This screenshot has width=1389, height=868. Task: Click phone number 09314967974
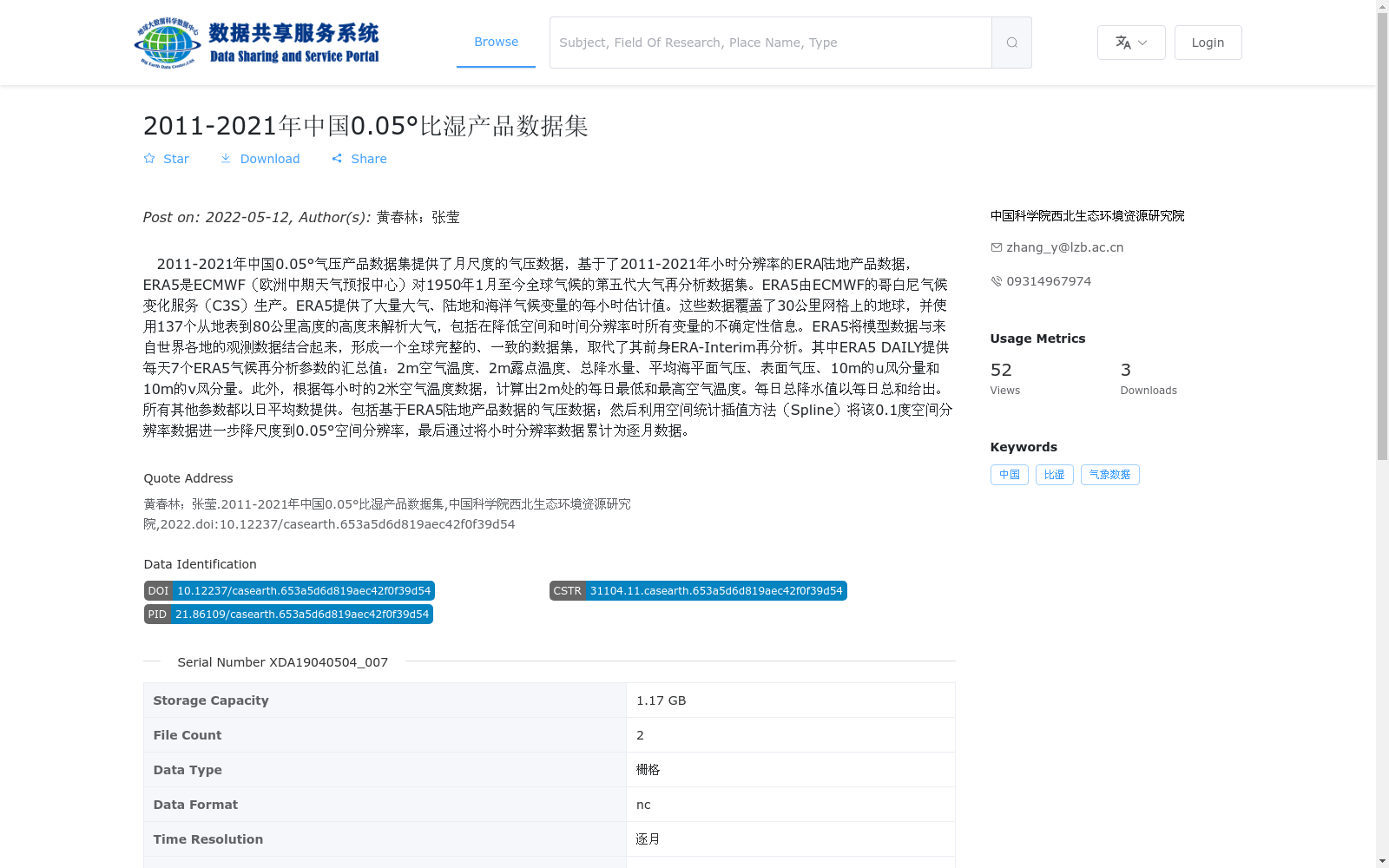[1049, 281]
